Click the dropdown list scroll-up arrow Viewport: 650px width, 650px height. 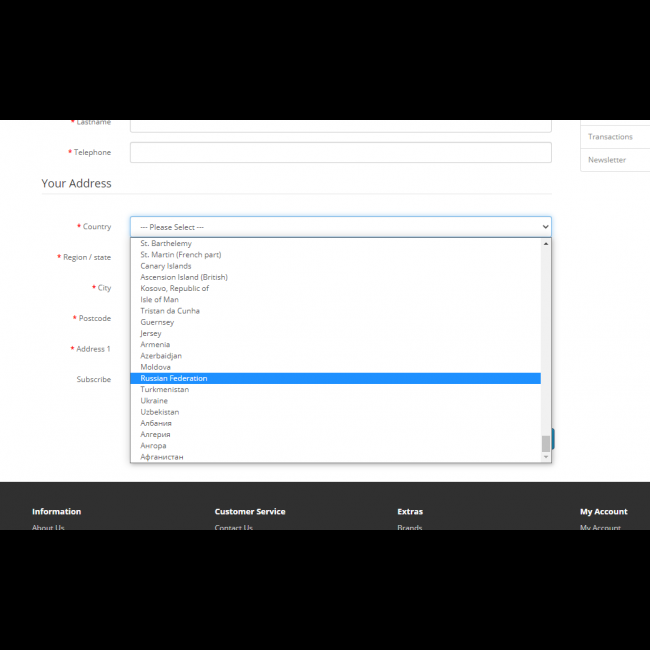pos(546,243)
